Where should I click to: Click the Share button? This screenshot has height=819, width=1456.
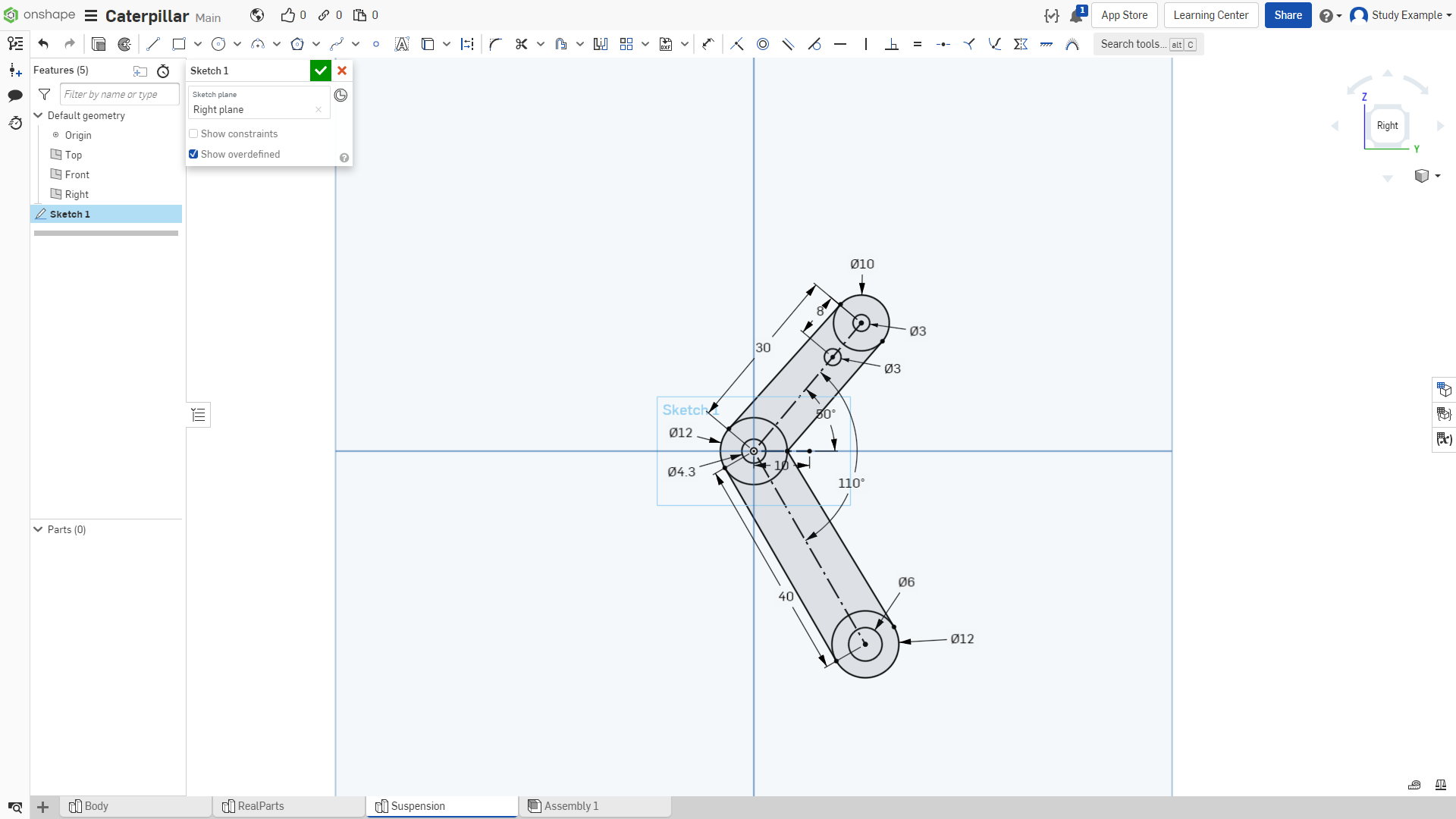point(1288,15)
